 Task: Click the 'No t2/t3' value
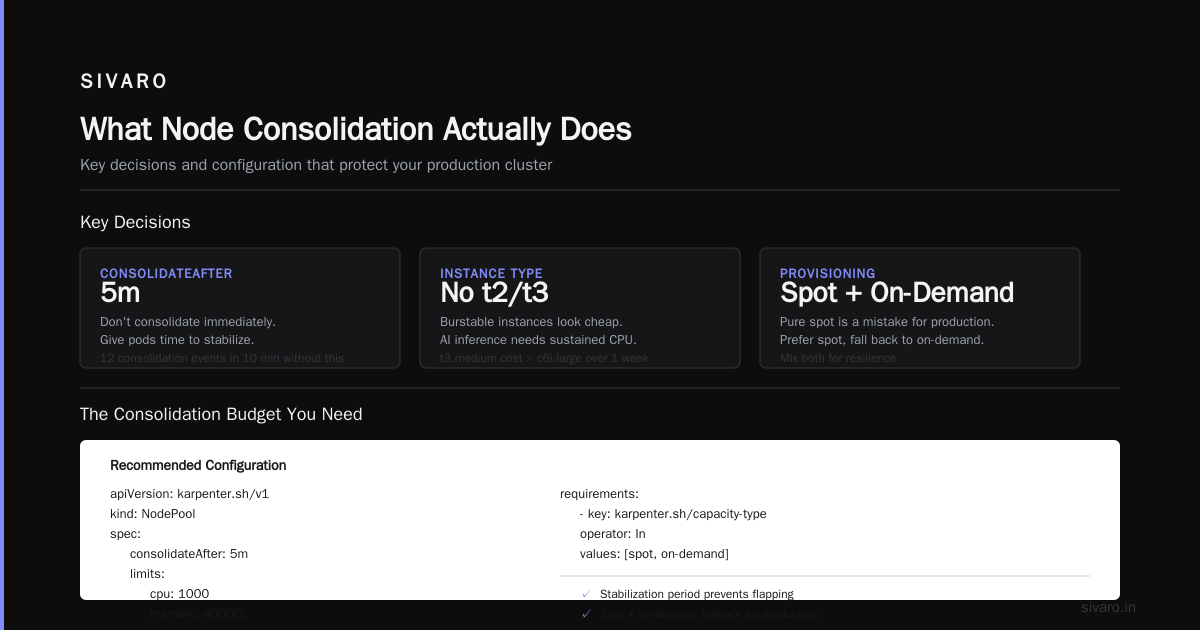pos(494,293)
